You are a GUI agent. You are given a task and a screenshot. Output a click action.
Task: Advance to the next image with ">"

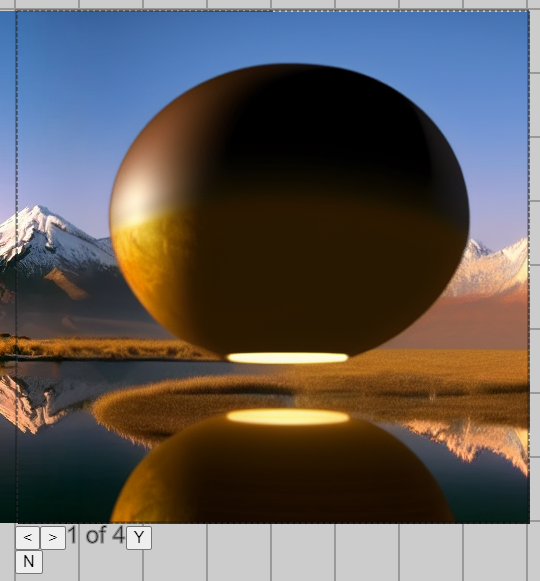pyautogui.click(x=53, y=538)
